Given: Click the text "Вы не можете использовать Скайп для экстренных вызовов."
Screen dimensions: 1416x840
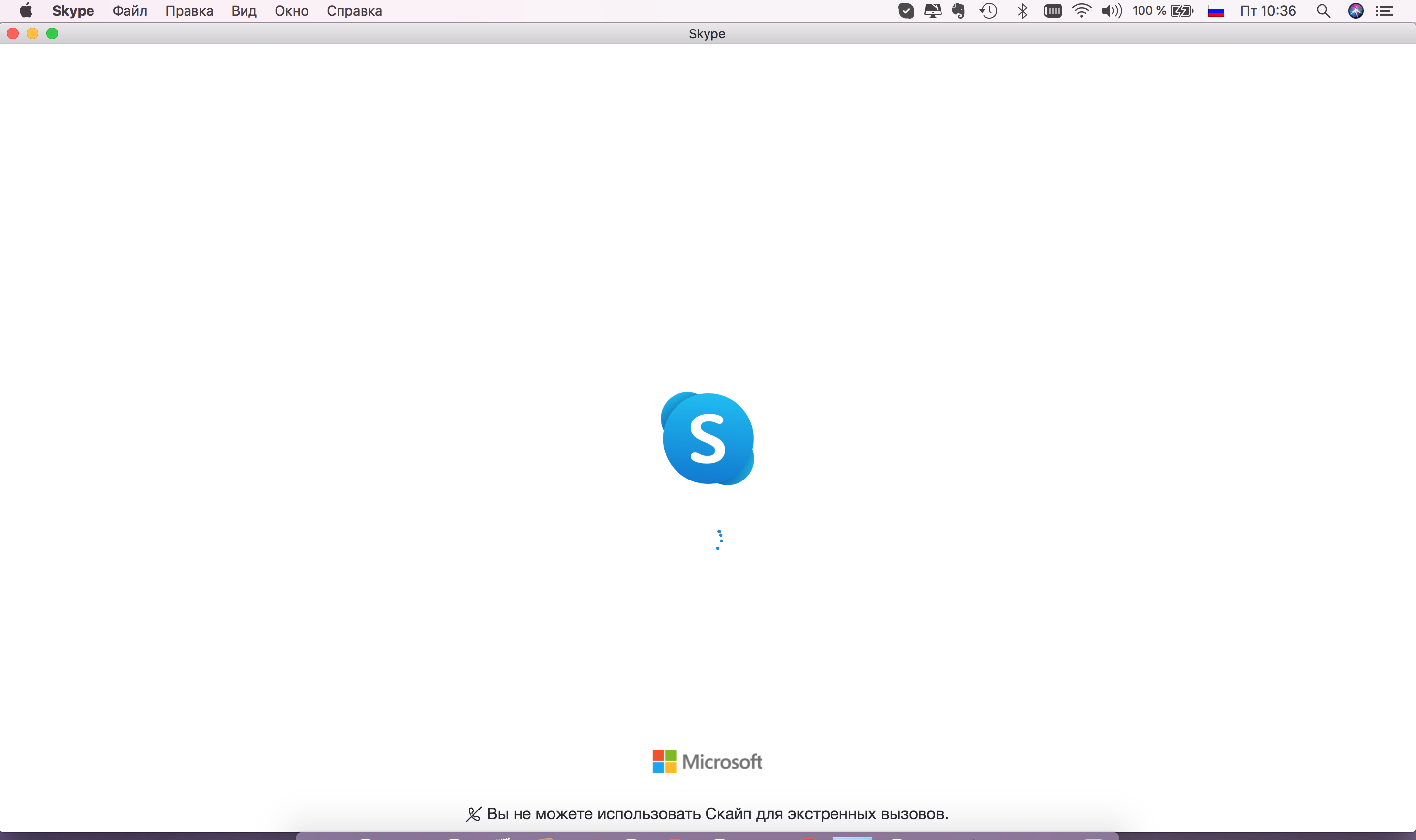Looking at the screenshot, I should point(717,814).
